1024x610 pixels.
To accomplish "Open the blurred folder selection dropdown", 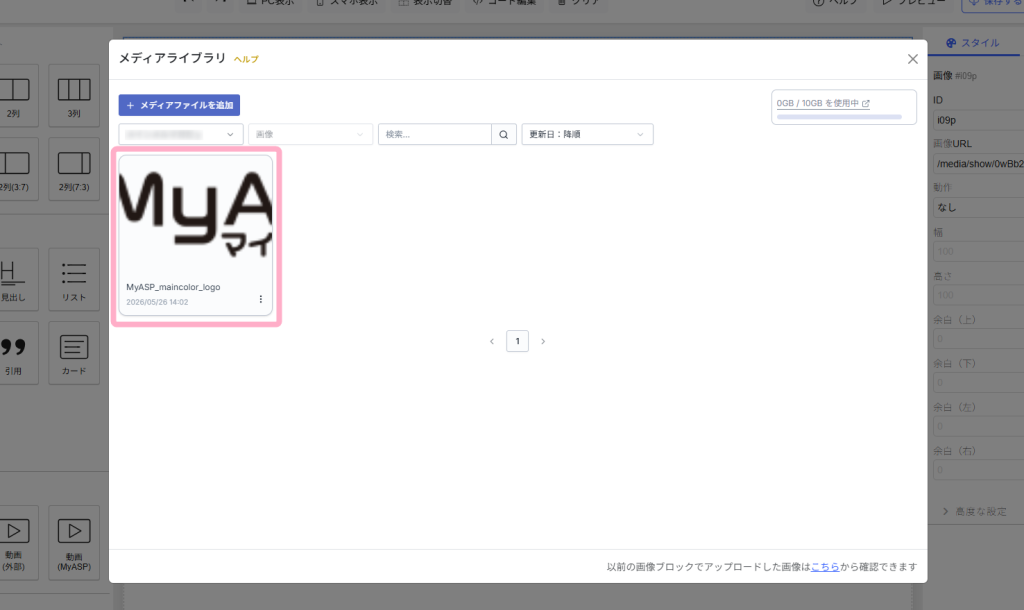I will [181, 135].
